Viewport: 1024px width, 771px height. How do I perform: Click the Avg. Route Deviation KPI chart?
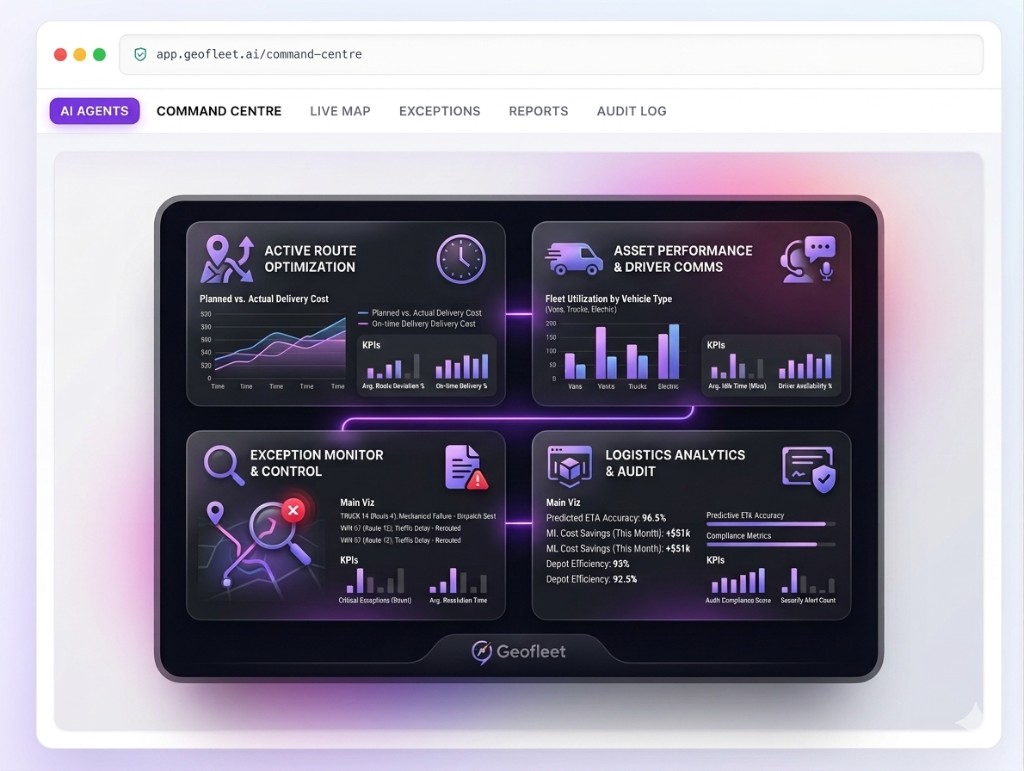point(393,371)
